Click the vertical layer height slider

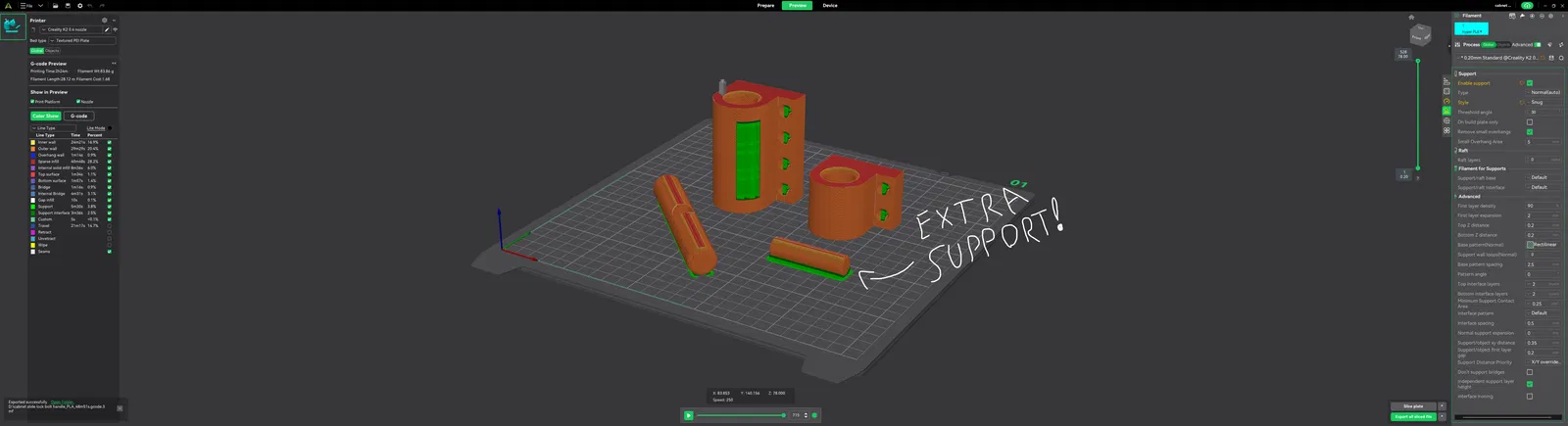(x=1417, y=115)
